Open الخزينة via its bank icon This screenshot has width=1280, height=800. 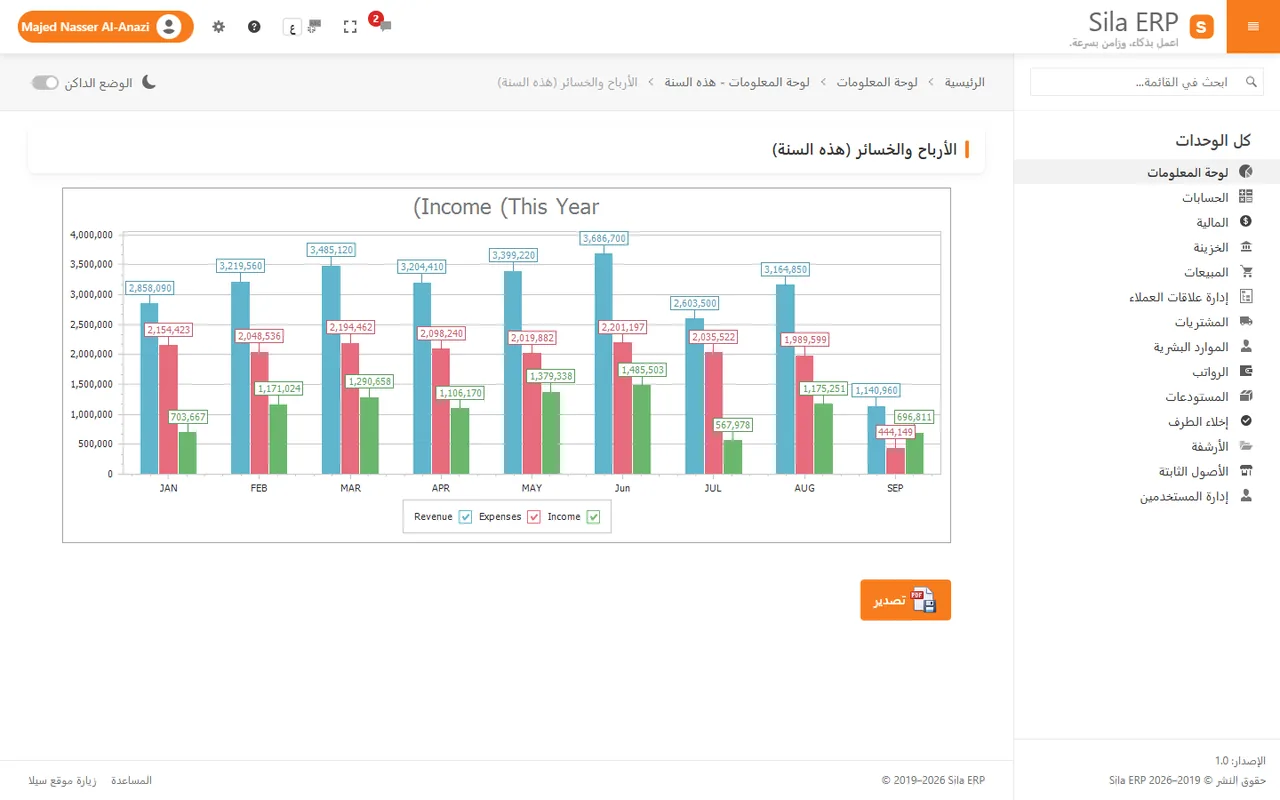click(x=1246, y=247)
